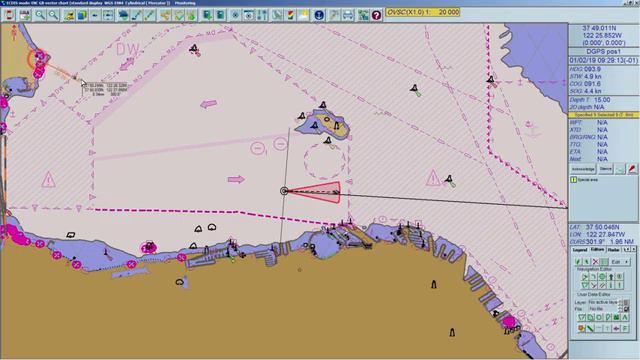Screen dimensions: 640x360
Task: Open the Edit dropdown in Editors panel
Action: coord(619,262)
